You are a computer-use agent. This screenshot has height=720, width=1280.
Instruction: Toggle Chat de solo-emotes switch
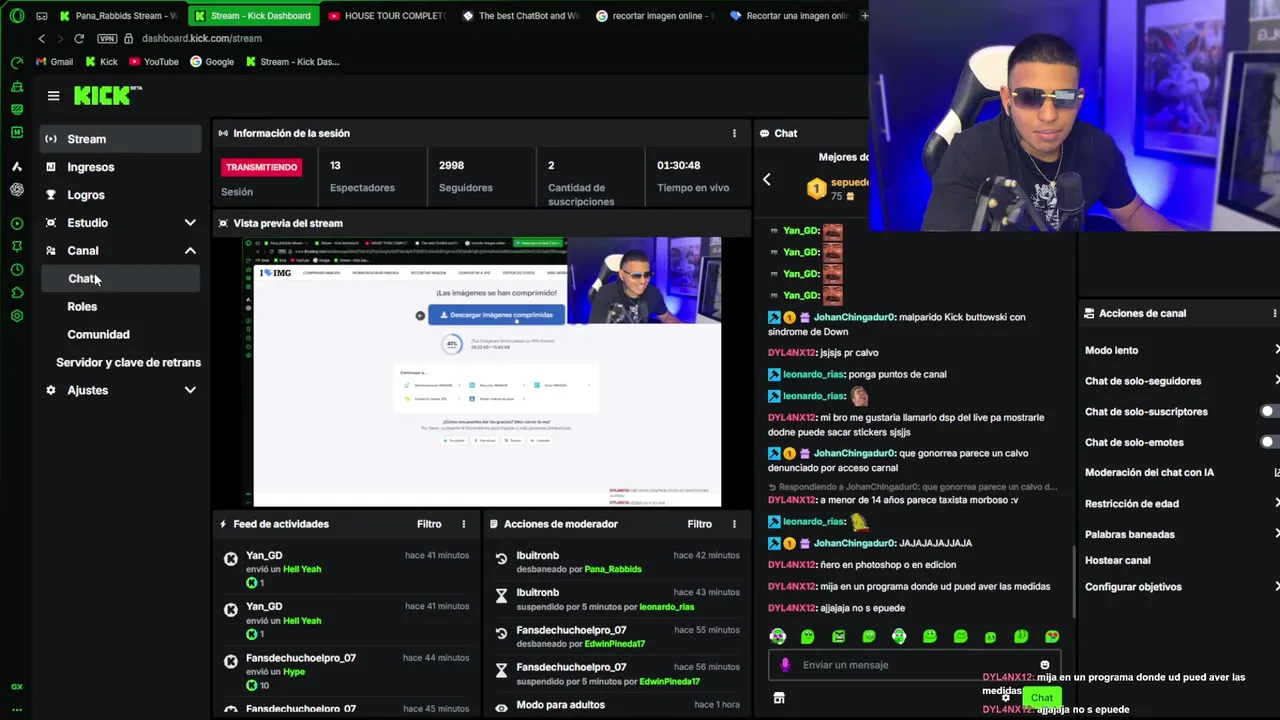[1269, 442]
